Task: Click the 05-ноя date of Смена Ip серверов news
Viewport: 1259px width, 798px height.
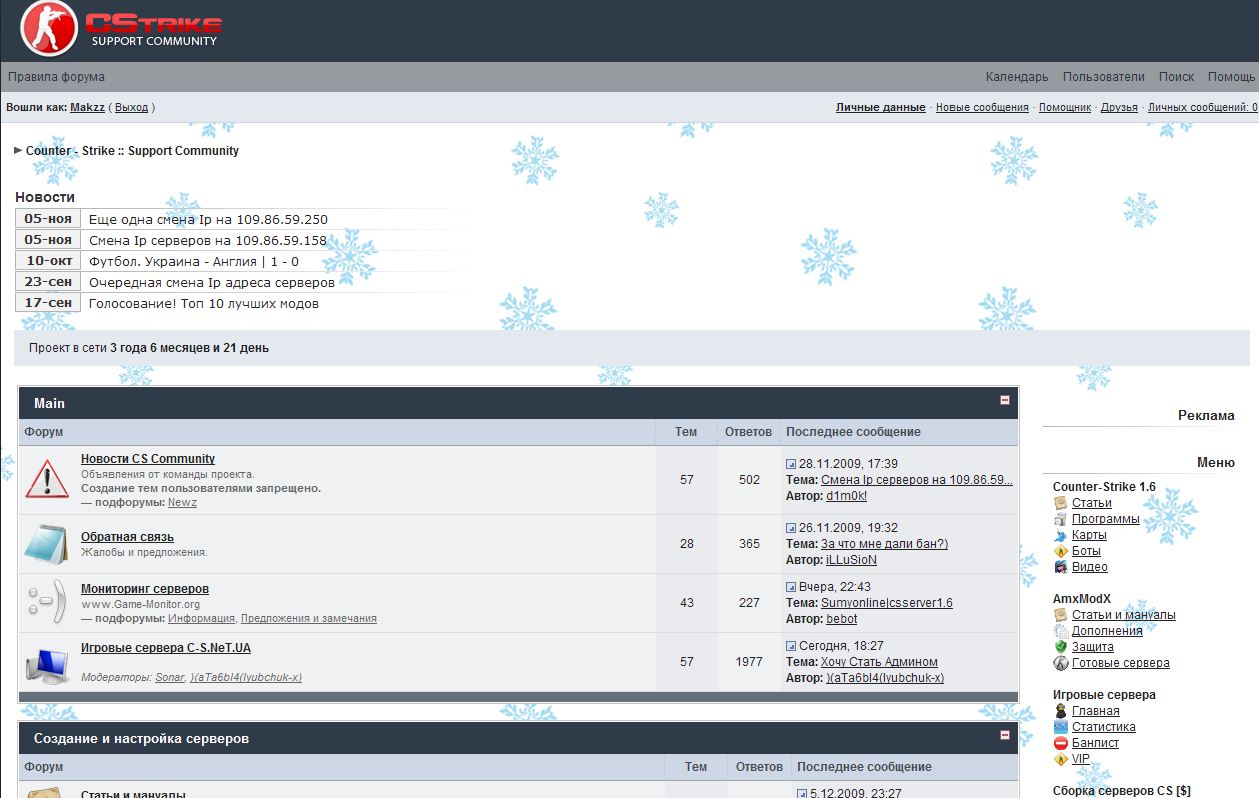Action: tap(48, 240)
